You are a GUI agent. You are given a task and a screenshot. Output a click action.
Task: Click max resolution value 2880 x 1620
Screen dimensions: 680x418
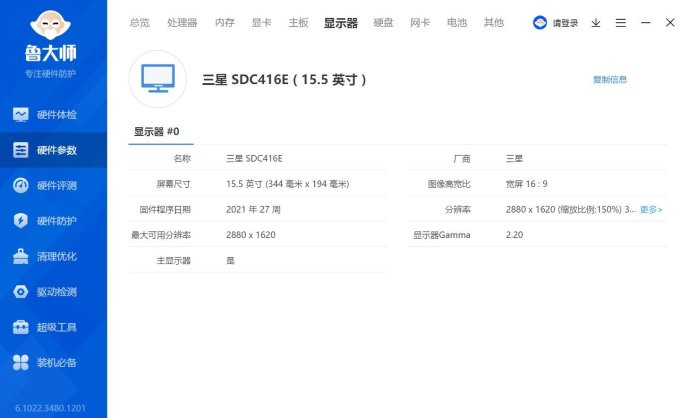(251, 235)
